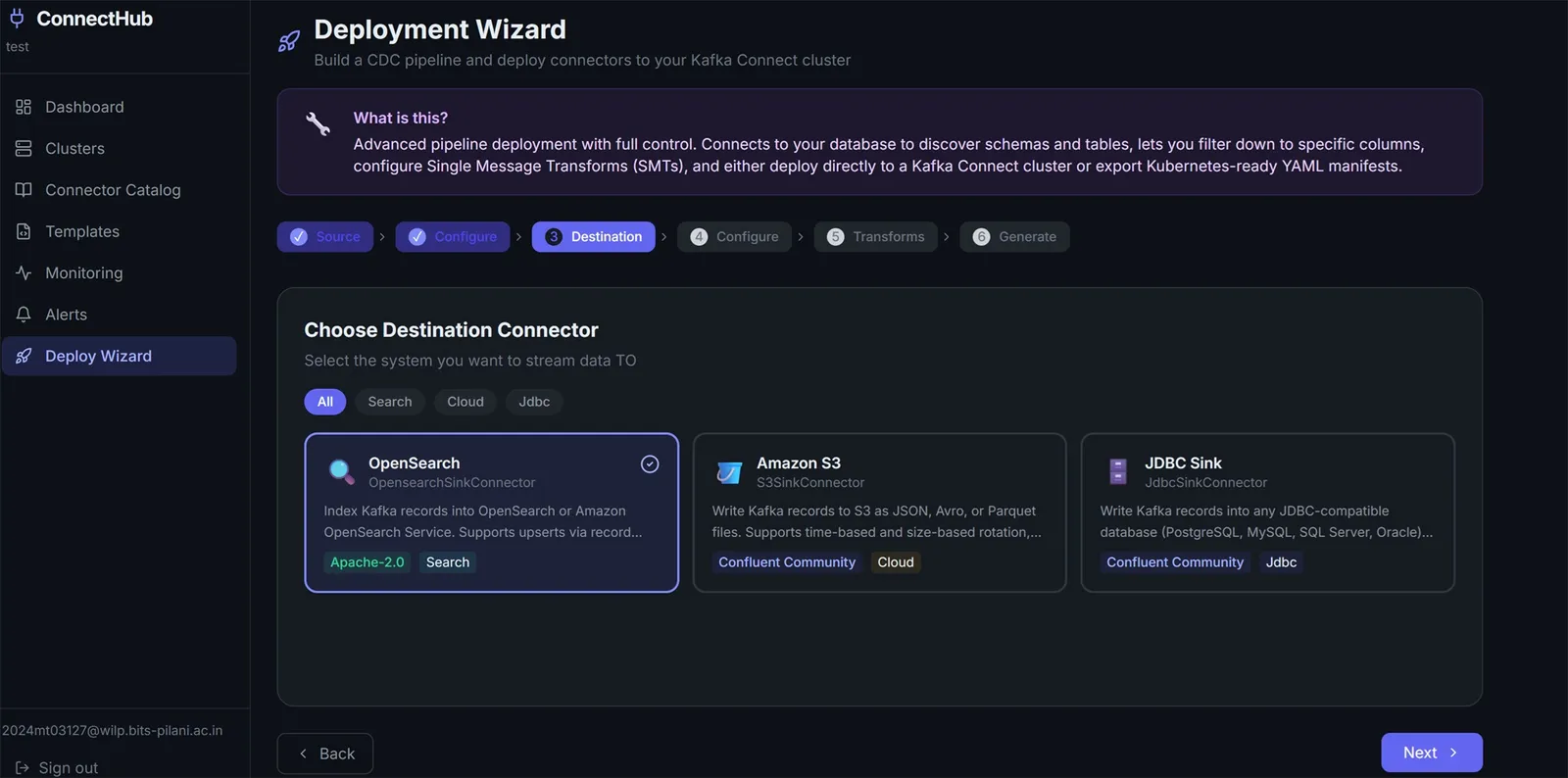Open Templates in the sidebar

(120, 231)
